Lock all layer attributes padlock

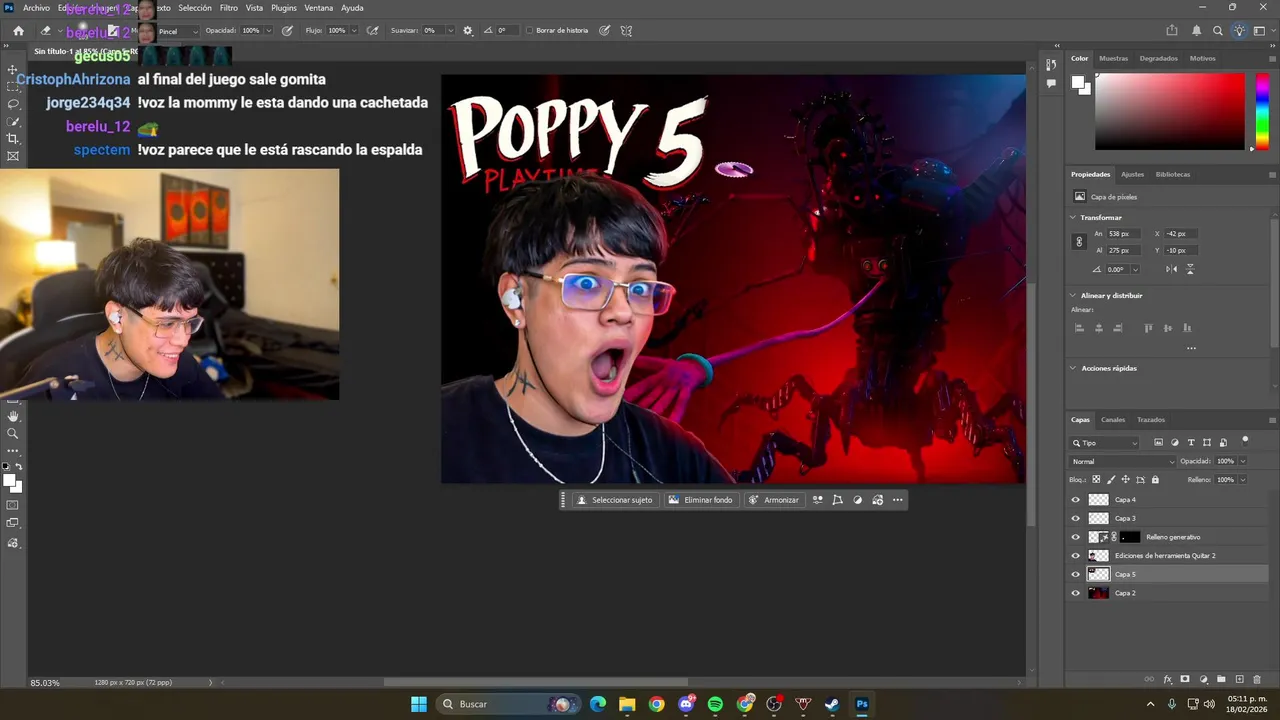tap(1155, 480)
